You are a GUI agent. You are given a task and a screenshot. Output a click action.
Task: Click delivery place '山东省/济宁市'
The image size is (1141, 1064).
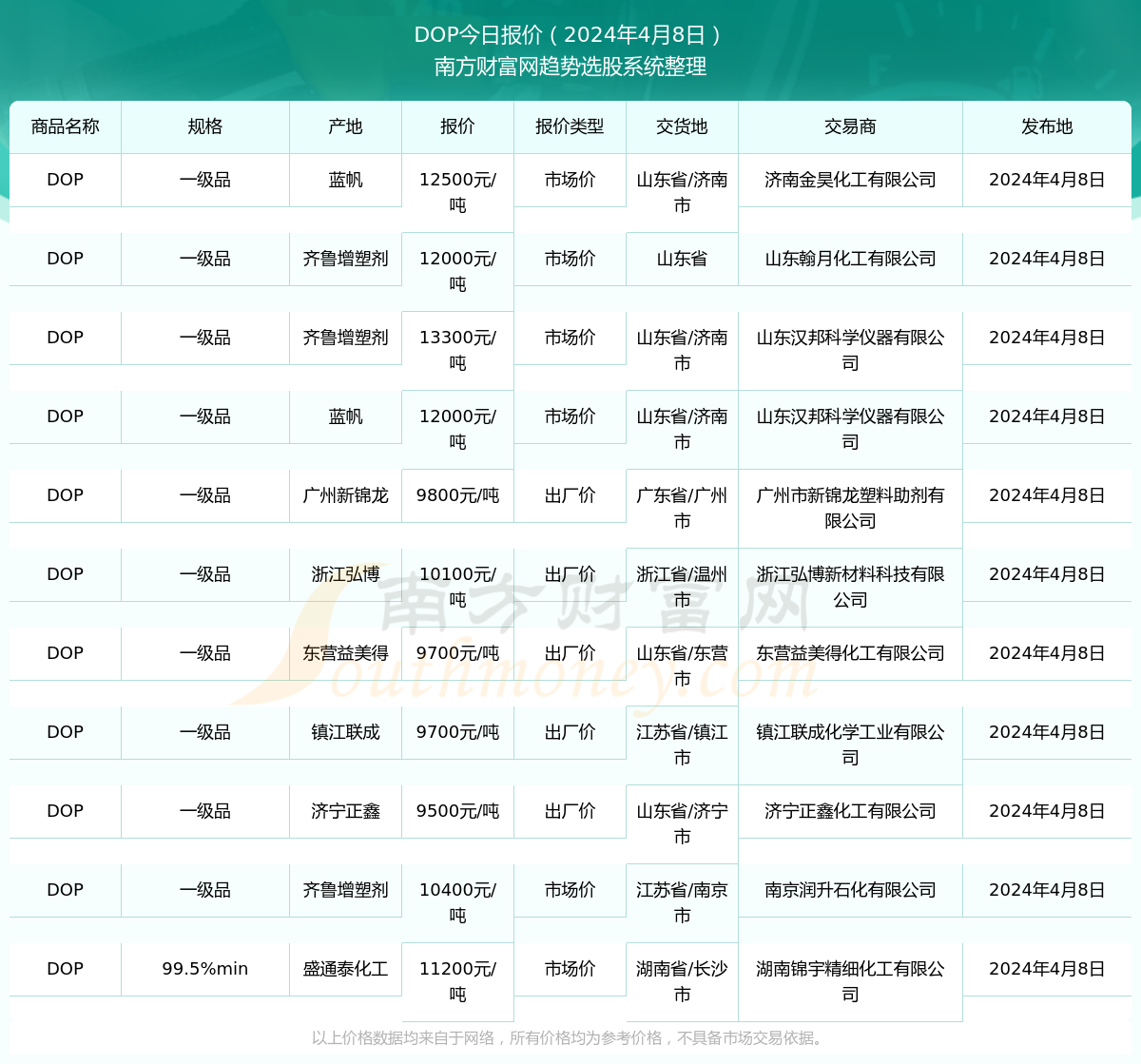(x=682, y=823)
